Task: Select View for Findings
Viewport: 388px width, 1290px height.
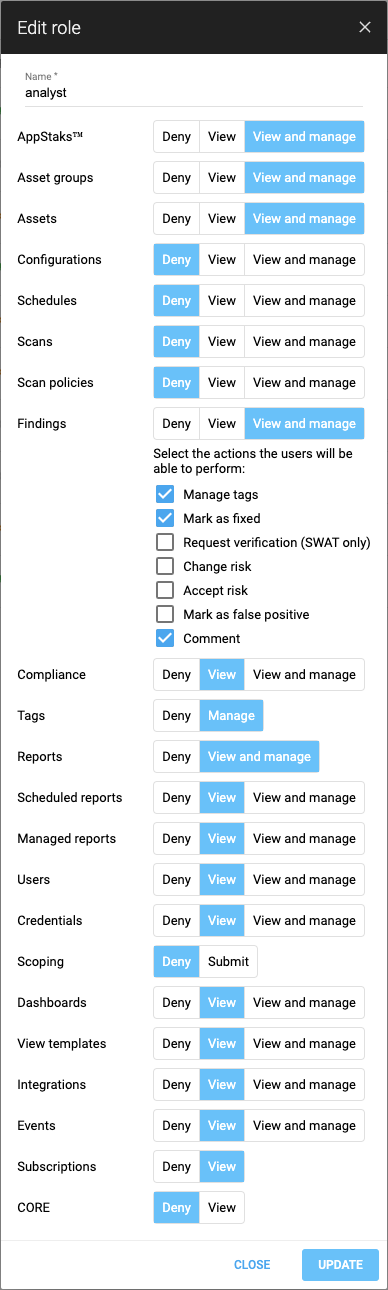Action: 222,423
